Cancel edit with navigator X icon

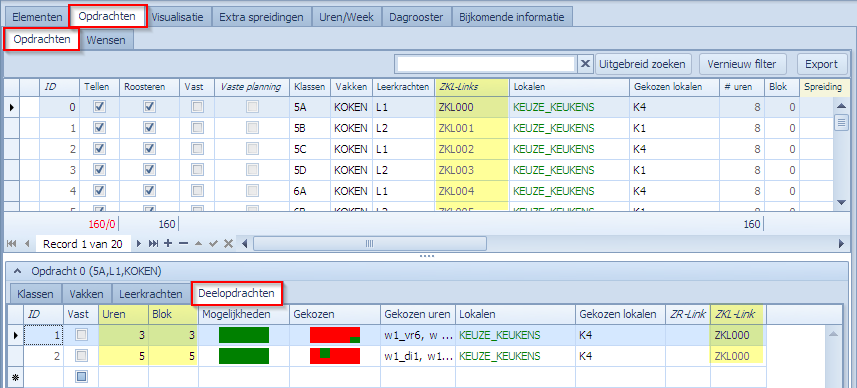[x=228, y=243]
